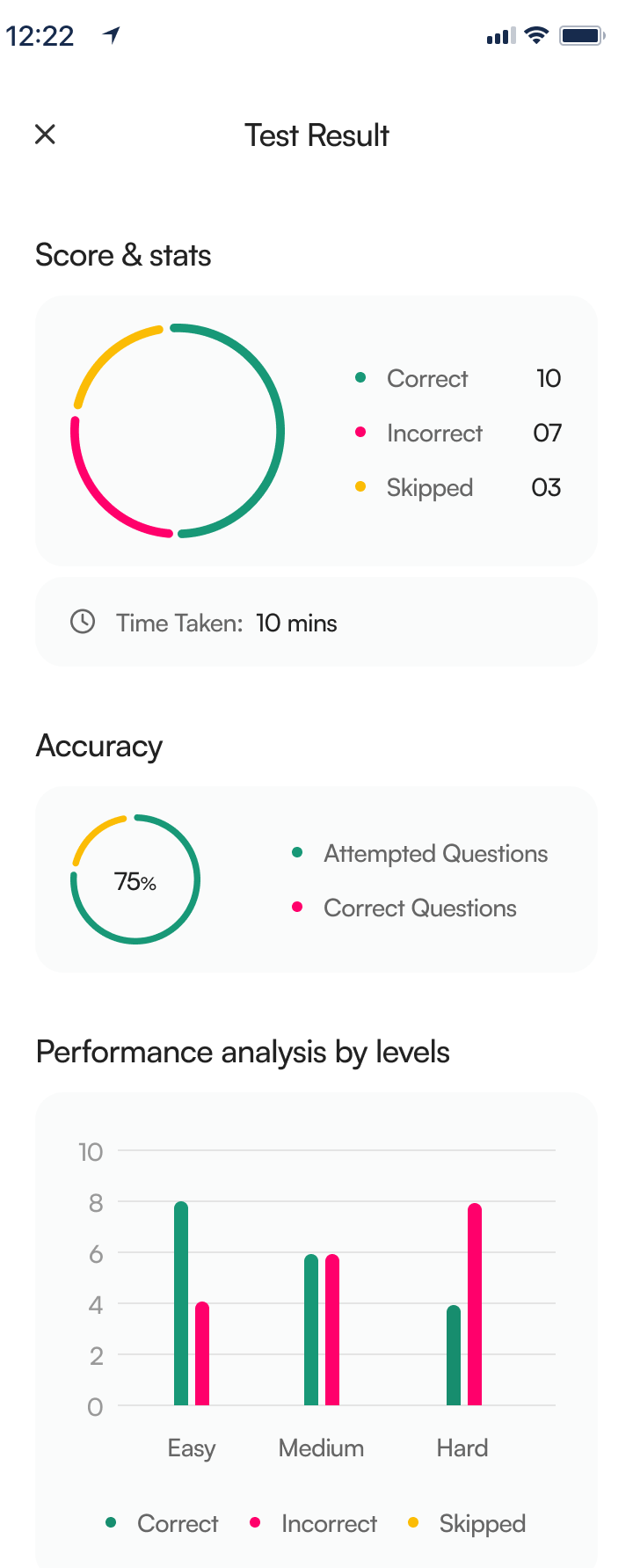Click the clock icon beside Time Taken

pyautogui.click(x=82, y=622)
